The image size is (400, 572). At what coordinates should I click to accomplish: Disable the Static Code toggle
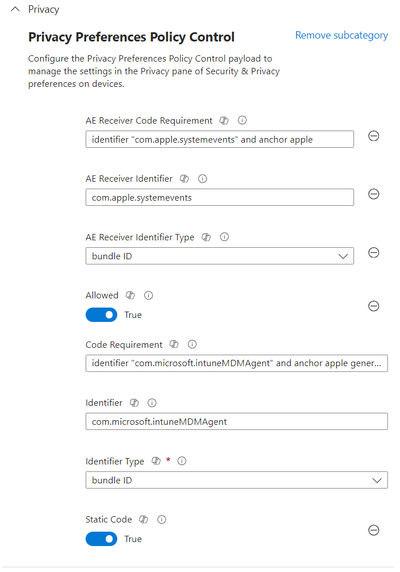[101, 539]
